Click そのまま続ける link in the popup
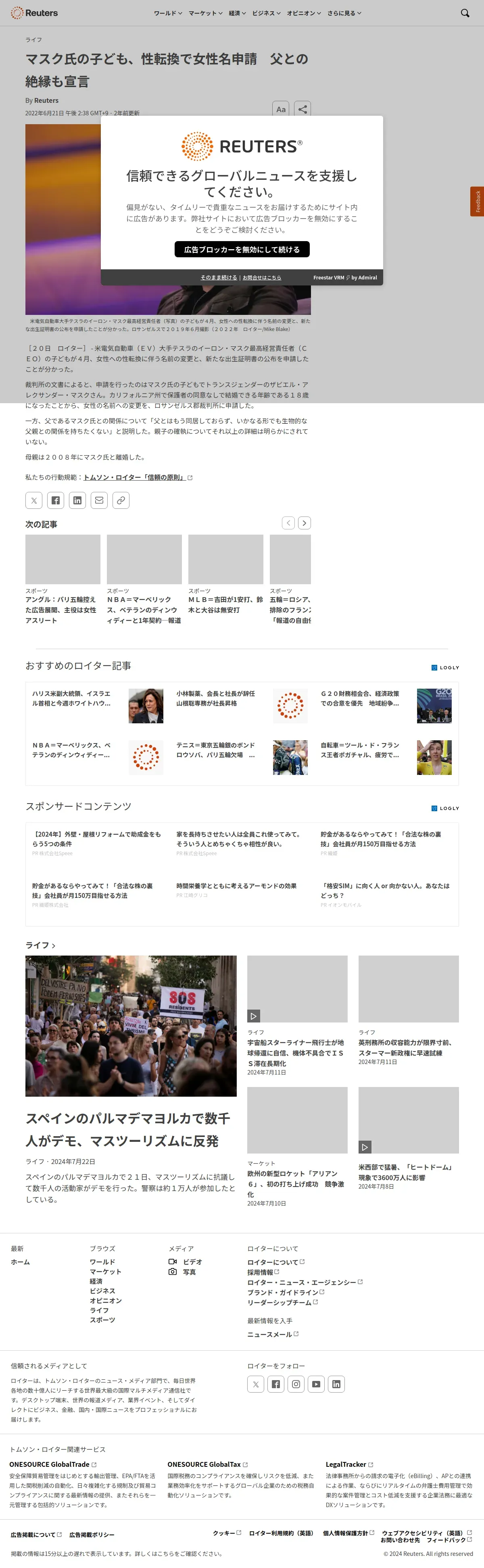The height and width of the screenshot is (1568, 484). tap(219, 277)
